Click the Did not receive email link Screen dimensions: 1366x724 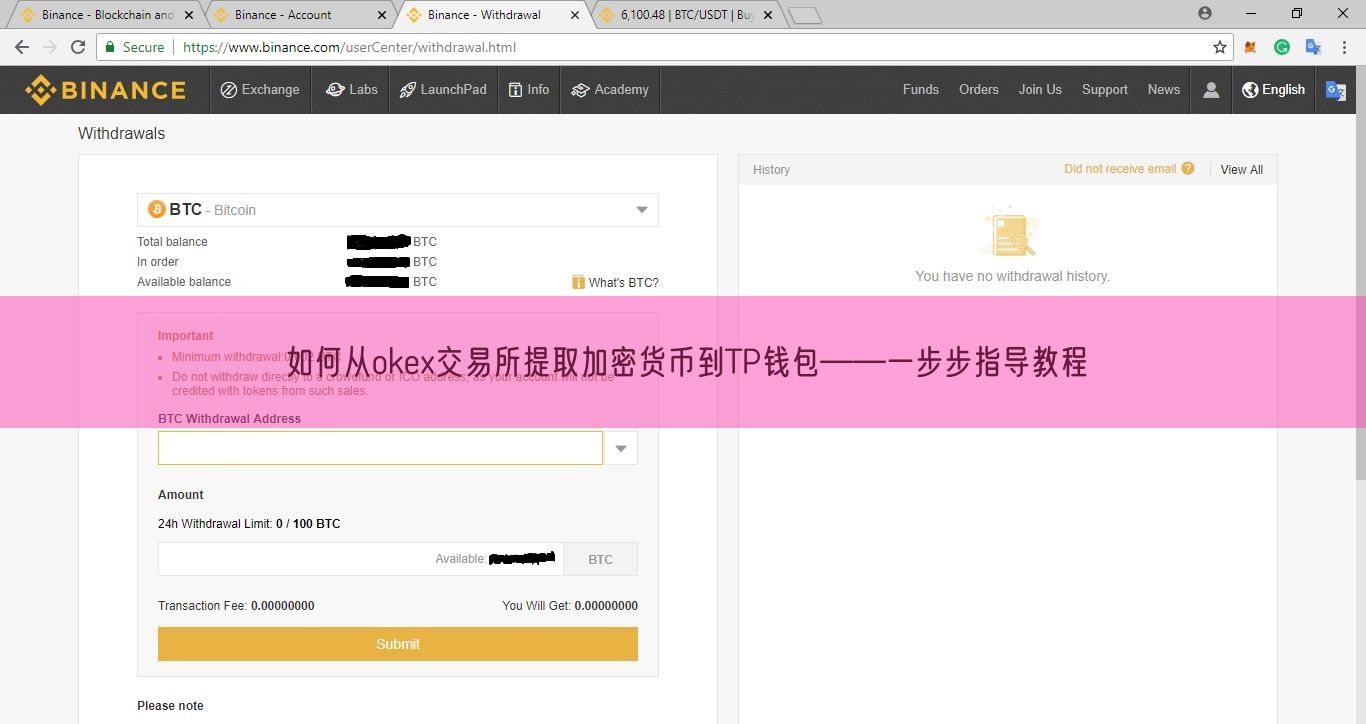pos(1120,169)
